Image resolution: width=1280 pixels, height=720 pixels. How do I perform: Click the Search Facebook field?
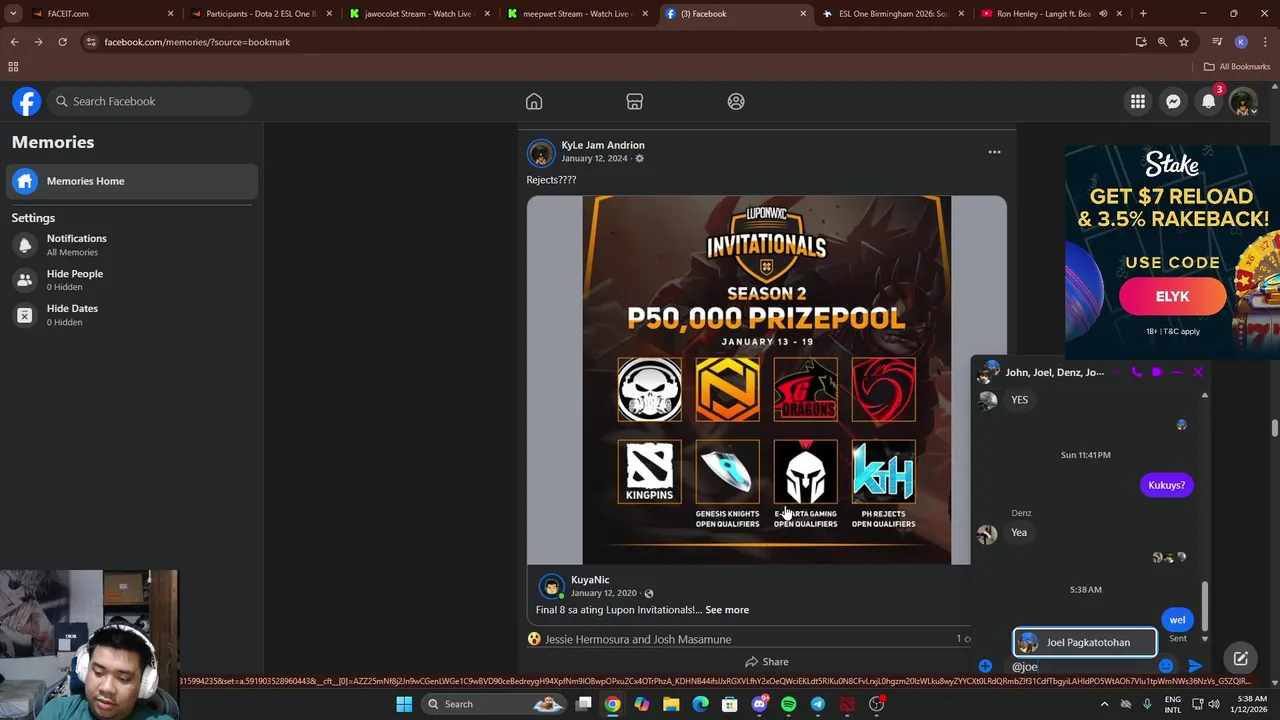pos(149,101)
